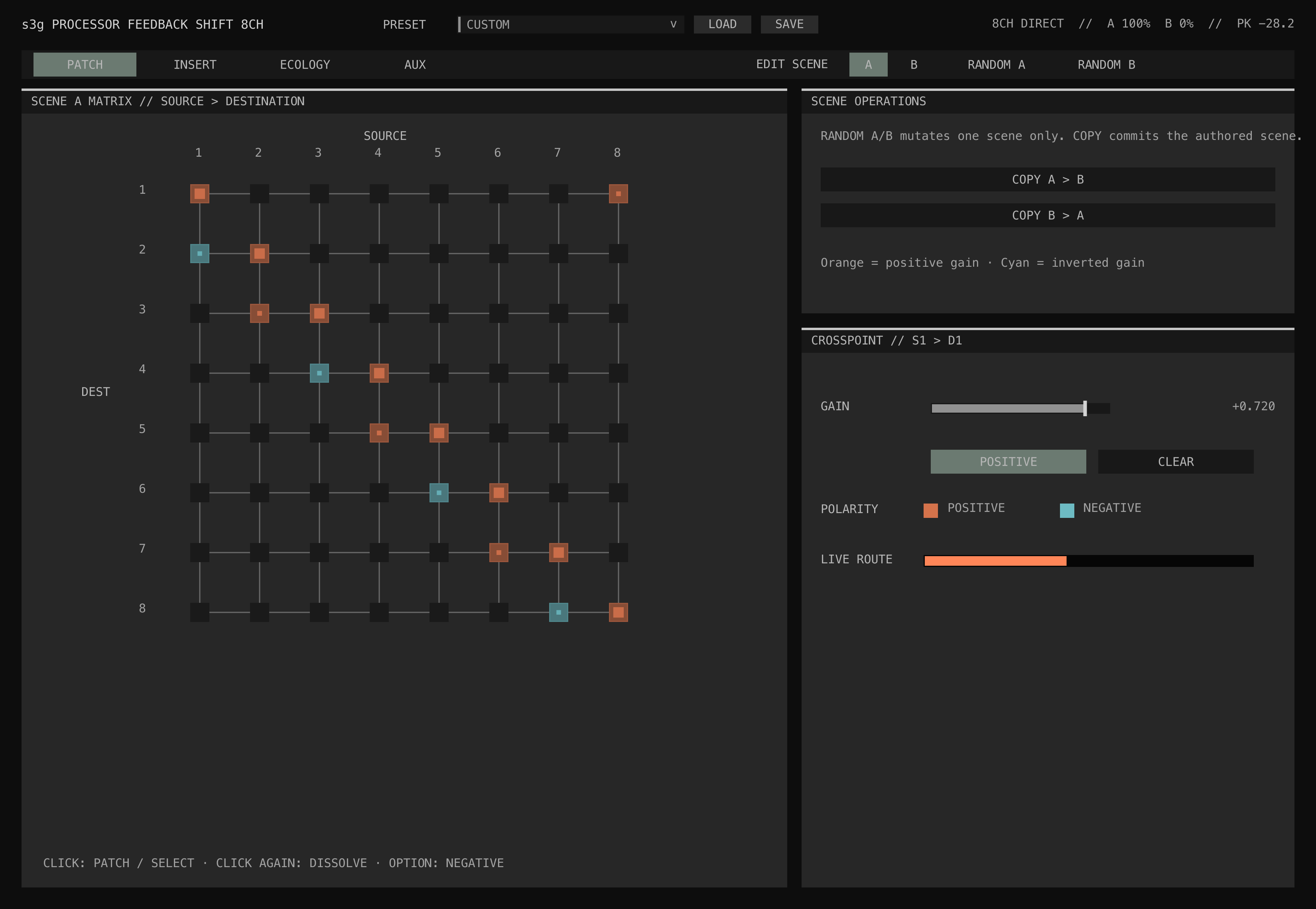Screen dimensions: 1316x909
Task: Click the preset dropdown arrow
Action: [x=673, y=24]
